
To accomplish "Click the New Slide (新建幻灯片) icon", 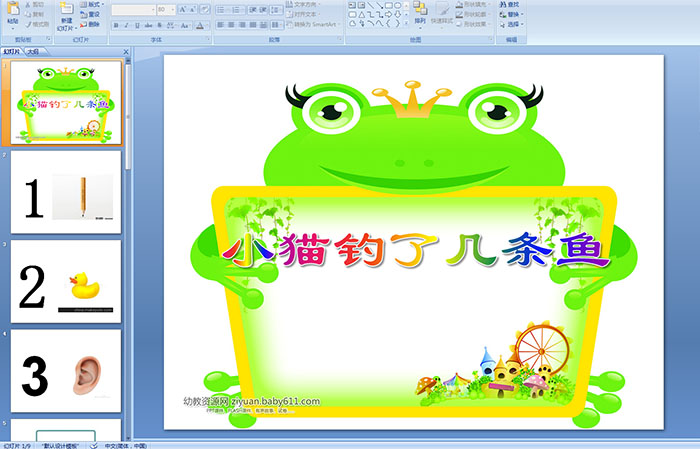I will (67, 8).
